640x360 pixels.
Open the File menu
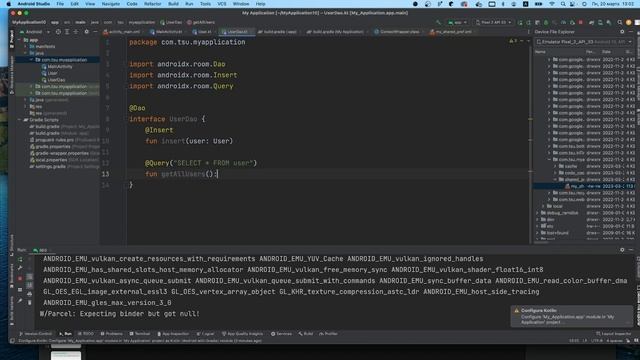click(60, 4)
